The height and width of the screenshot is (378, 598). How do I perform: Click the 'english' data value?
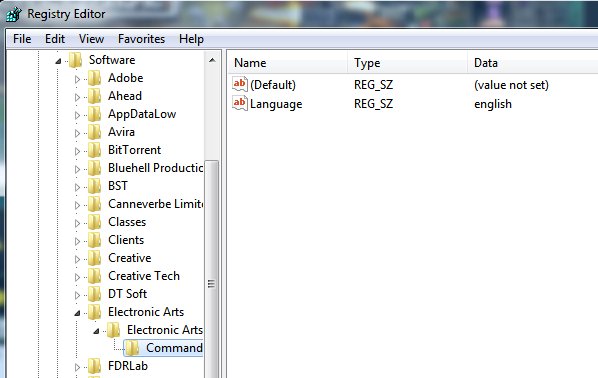click(x=493, y=104)
